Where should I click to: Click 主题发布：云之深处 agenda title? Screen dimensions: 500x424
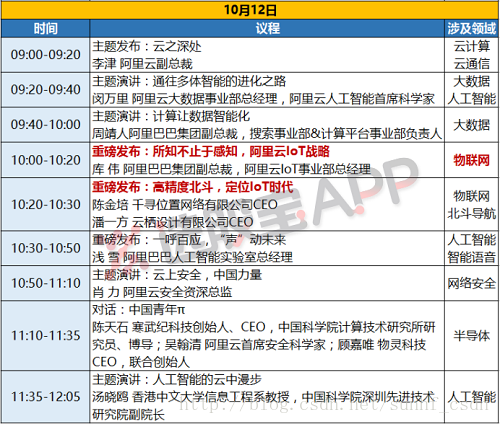click(x=147, y=46)
